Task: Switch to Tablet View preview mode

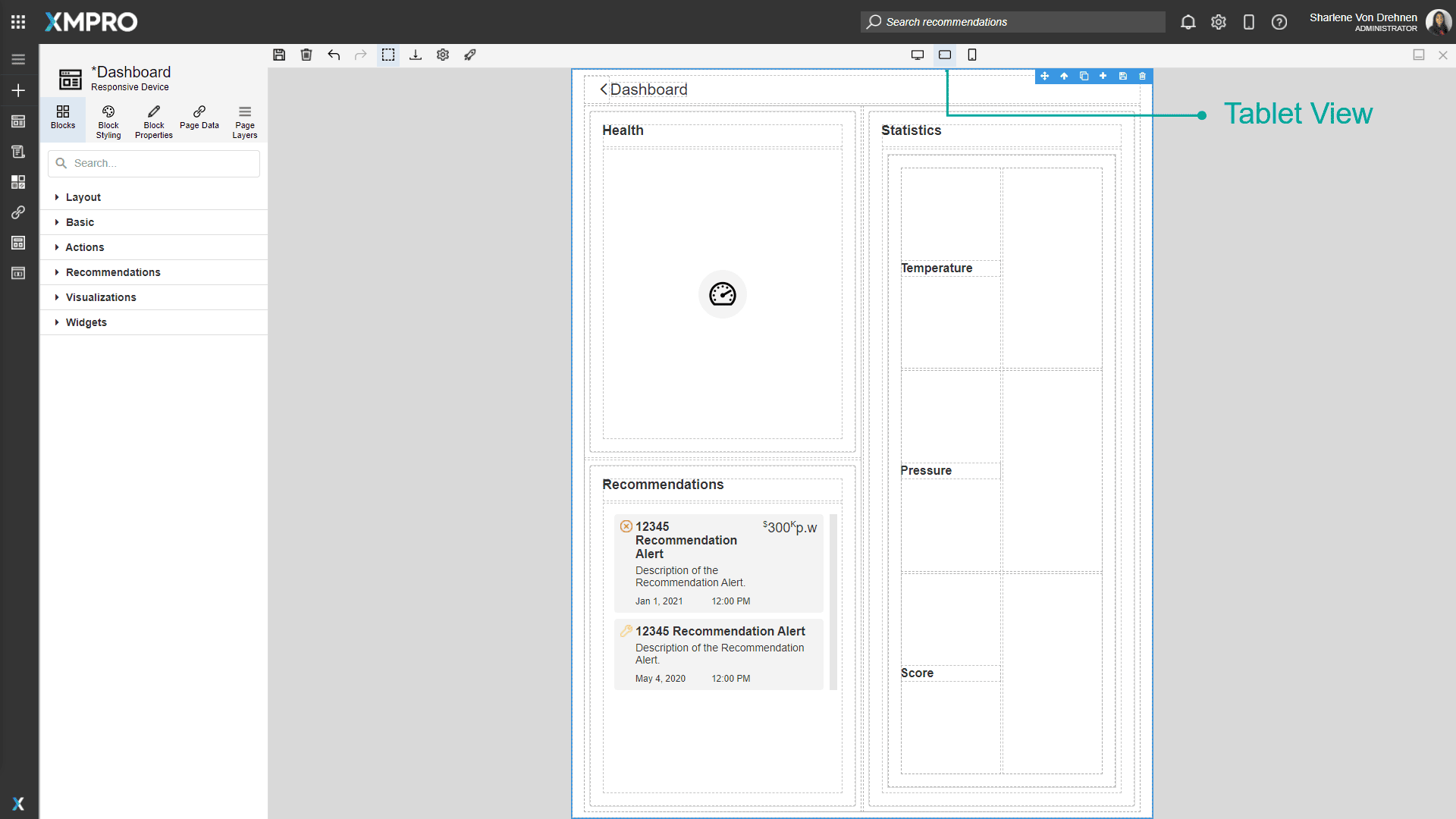Action: (945, 55)
